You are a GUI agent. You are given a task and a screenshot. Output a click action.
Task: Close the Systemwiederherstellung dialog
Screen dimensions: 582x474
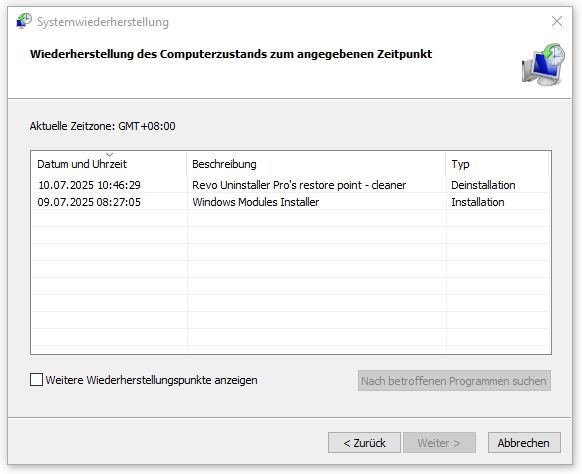[557, 21]
